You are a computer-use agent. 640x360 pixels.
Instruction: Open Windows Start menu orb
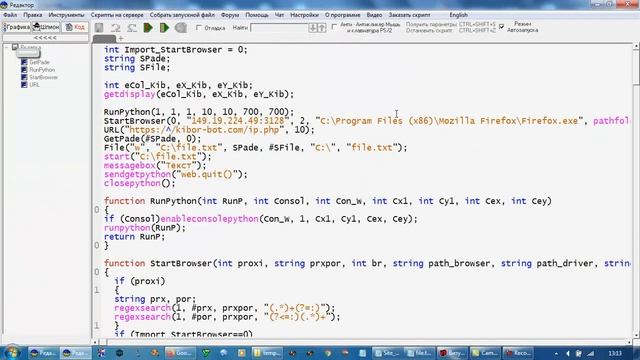11,352
